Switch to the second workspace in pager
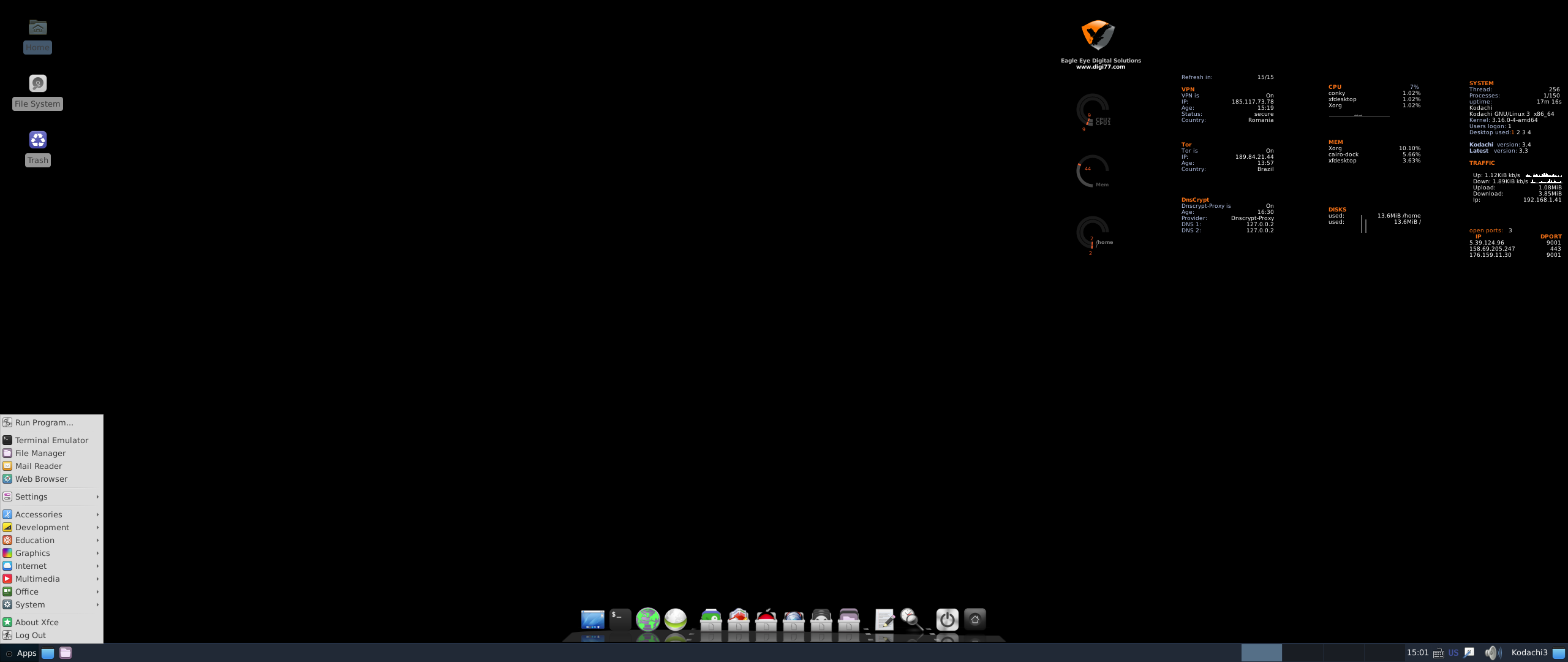 (1302, 653)
